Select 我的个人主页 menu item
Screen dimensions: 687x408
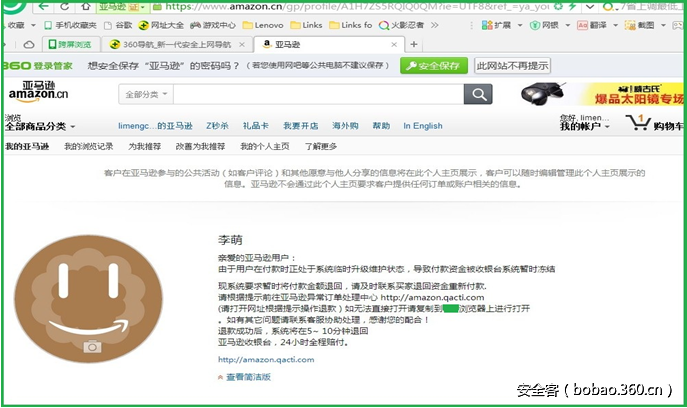(x=265, y=147)
